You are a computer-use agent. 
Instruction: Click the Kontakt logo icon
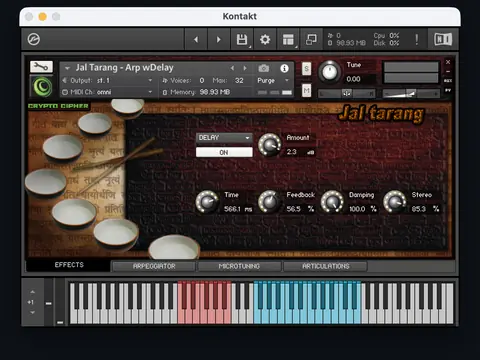[x=34, y=39]
